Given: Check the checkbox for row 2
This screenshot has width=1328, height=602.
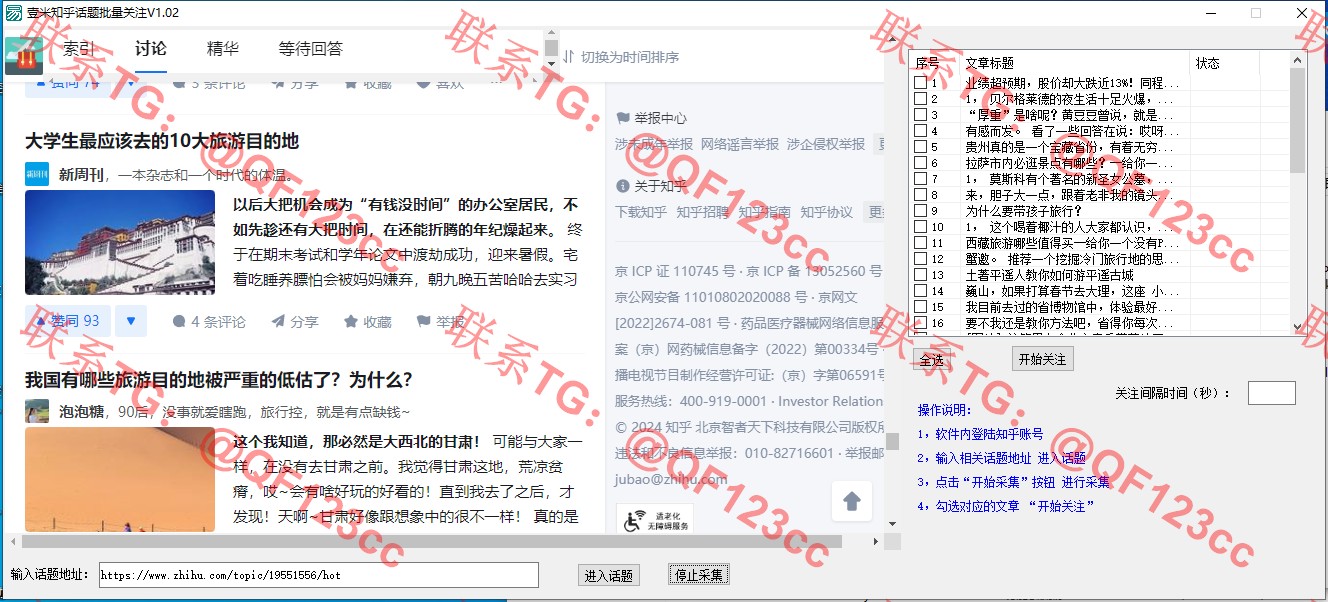Looking at the screenshot, I should coord(920,99).
